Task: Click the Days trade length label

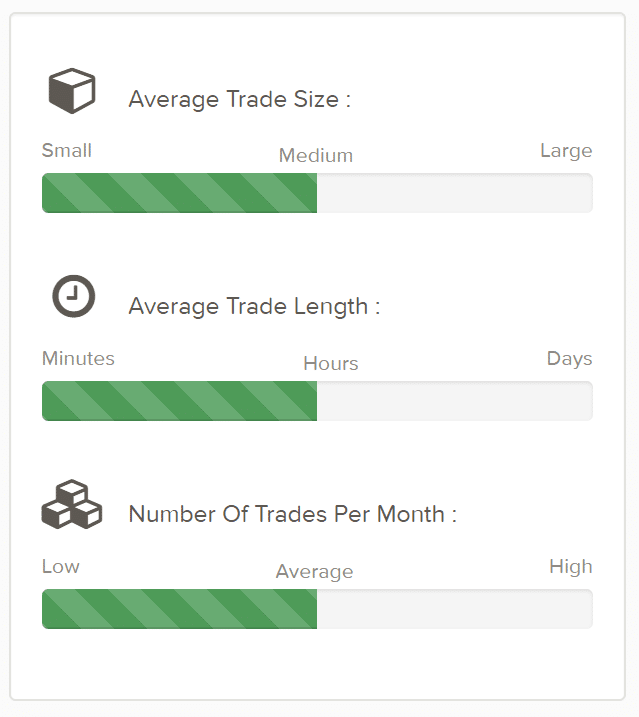Action: [569, 359]
